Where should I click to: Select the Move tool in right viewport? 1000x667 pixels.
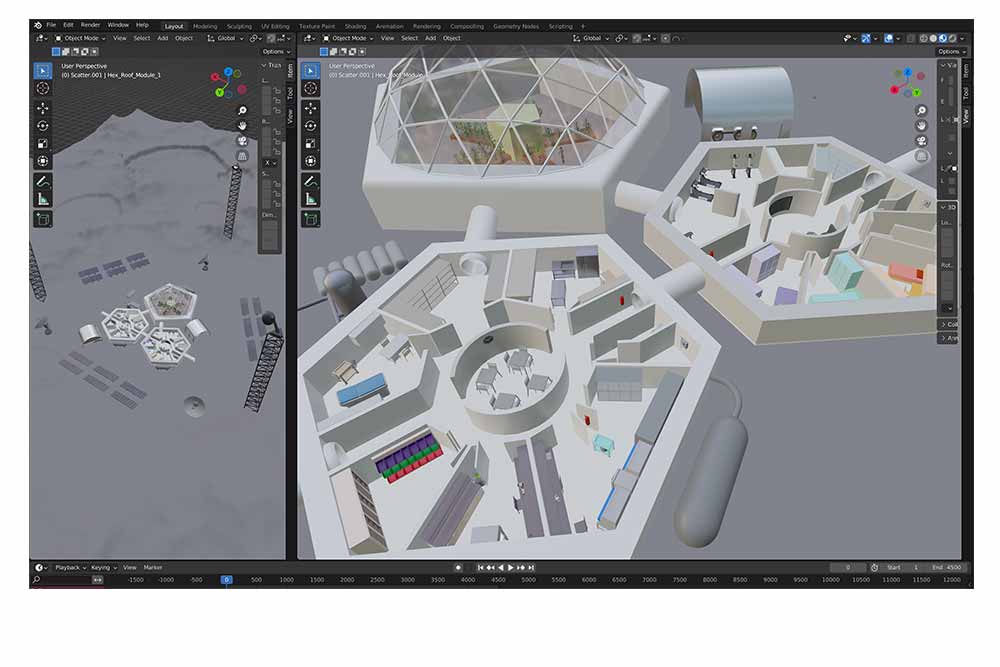pyautogui.click(x=310, y=107)
